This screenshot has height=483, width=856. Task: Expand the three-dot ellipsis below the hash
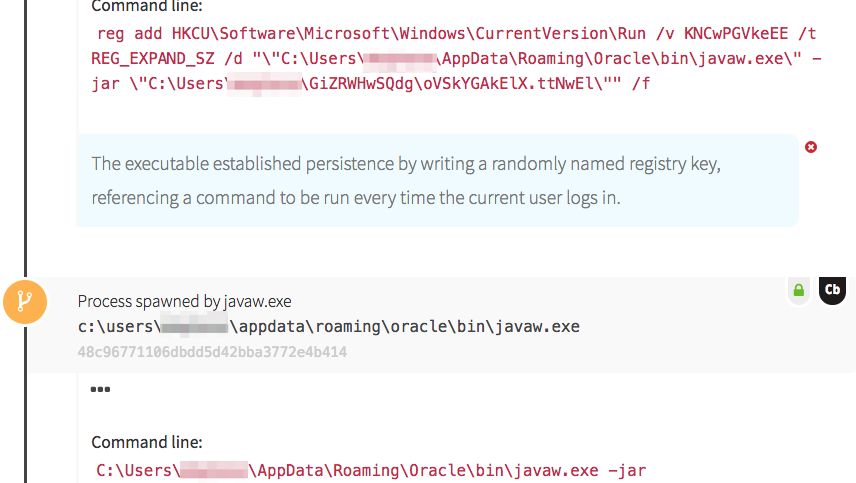100,389
